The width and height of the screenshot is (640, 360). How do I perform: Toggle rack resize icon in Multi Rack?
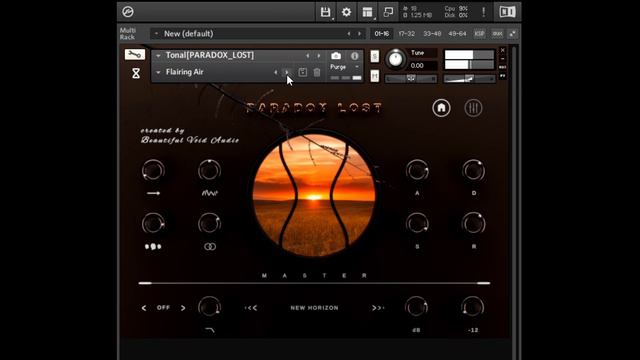coord(513,33)
